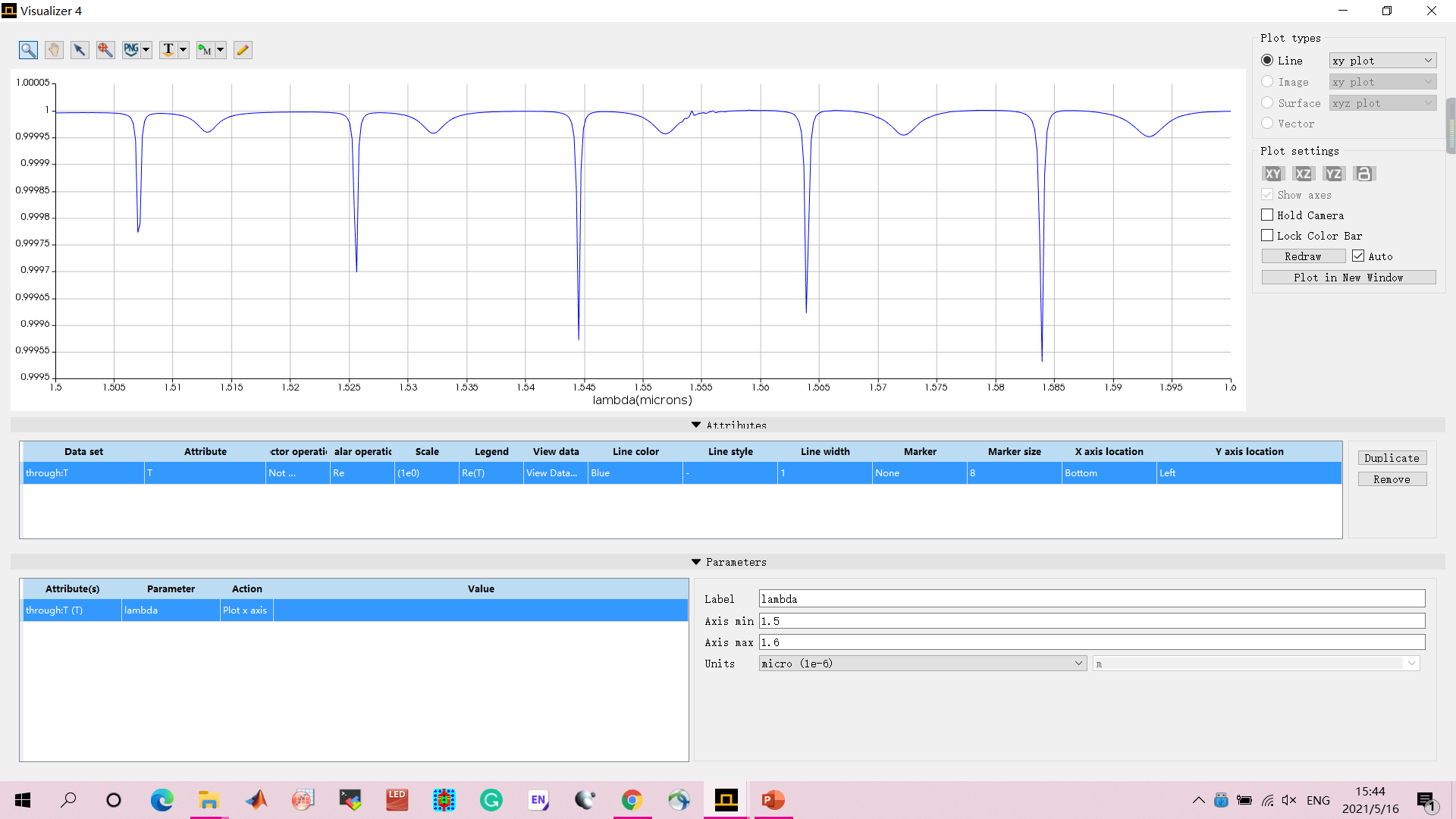Open PowerPoint from the taskbar
1456x819 pixels.
(x=773, y=800)
